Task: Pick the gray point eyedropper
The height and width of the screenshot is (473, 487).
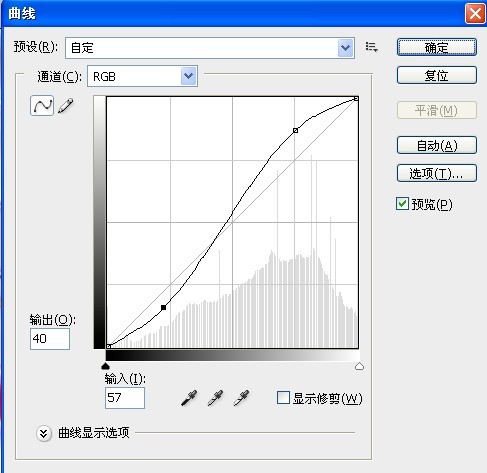Action: [x=215, y=398]
